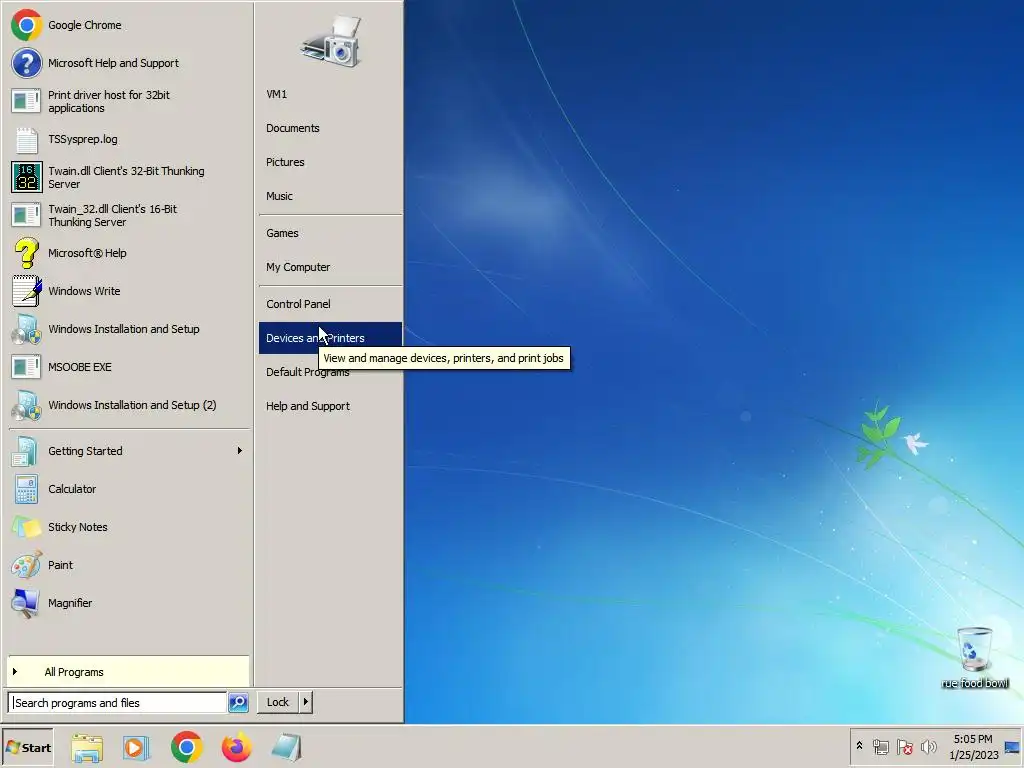
Task: Click the Getting Started icon
Action: pos(25,451)
